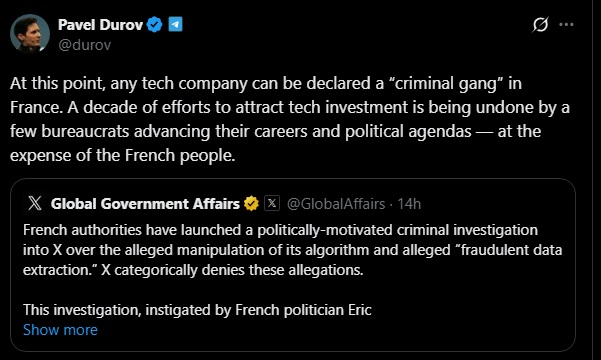Click the @durov handle
The width and height of the screenshot is (601, 360).
(85, 45)
